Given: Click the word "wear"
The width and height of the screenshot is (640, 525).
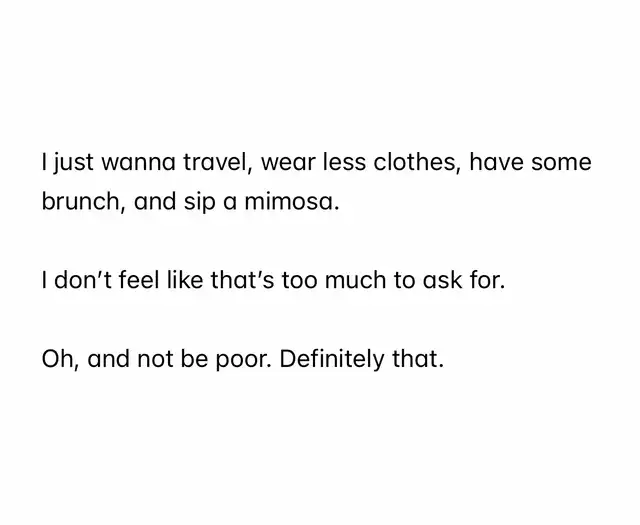Looking at the screenshot, I should click(x=288, y=162).
